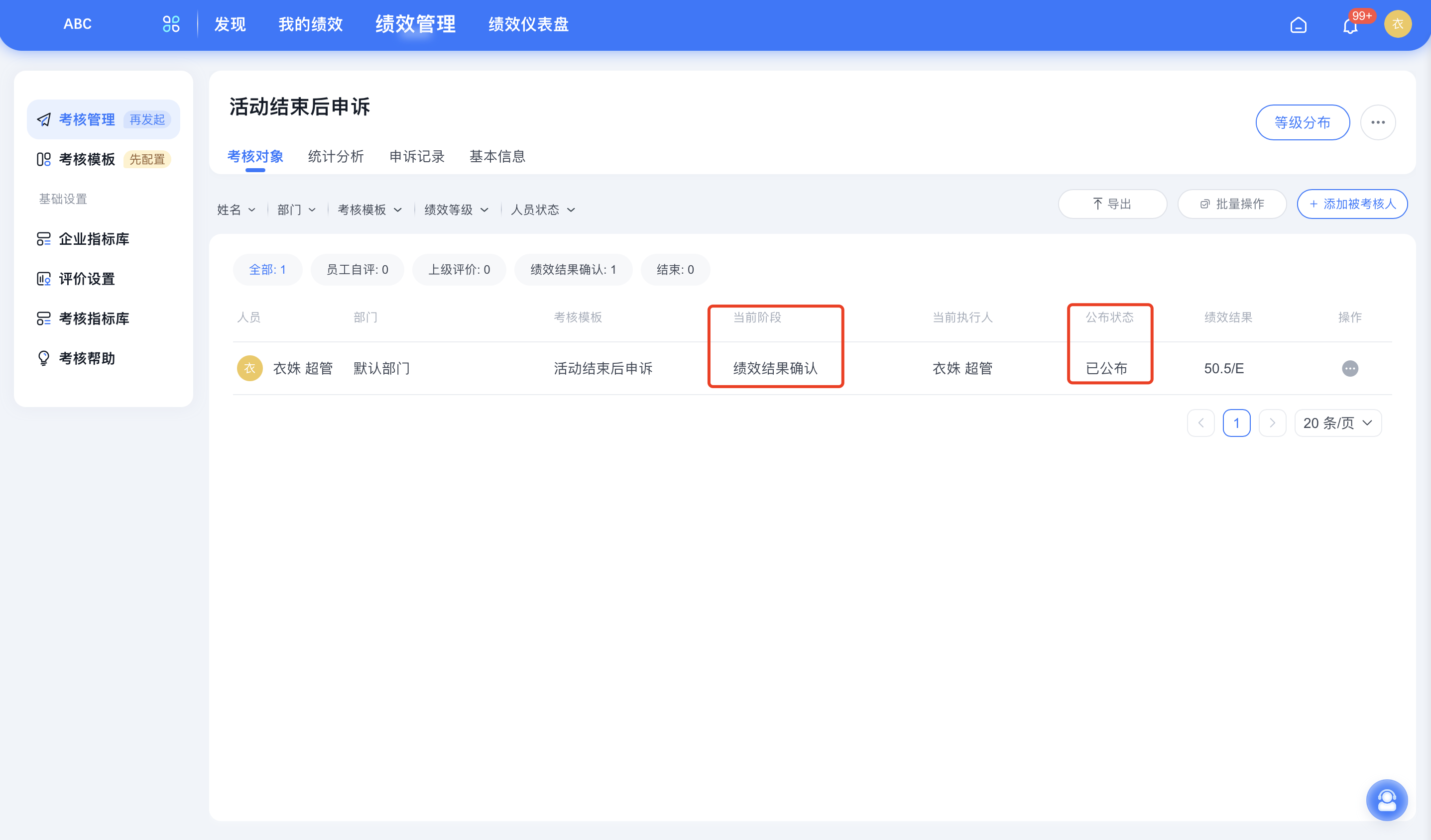Open the 绩效管理 top menu
The width and height of the screenshot is (1431, 840).
[x=415, y=24]
